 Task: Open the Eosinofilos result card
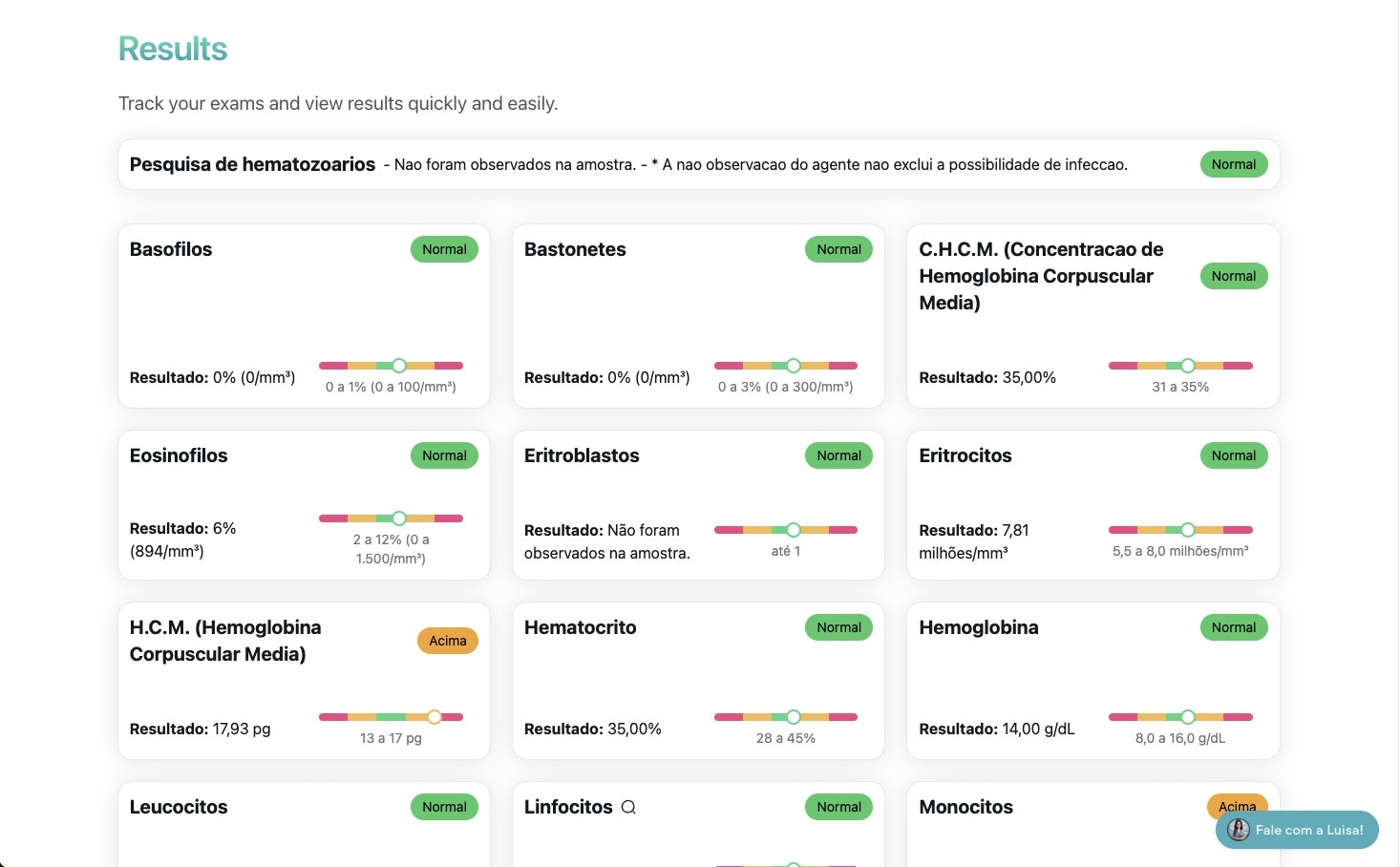click(x=304, y=505)
